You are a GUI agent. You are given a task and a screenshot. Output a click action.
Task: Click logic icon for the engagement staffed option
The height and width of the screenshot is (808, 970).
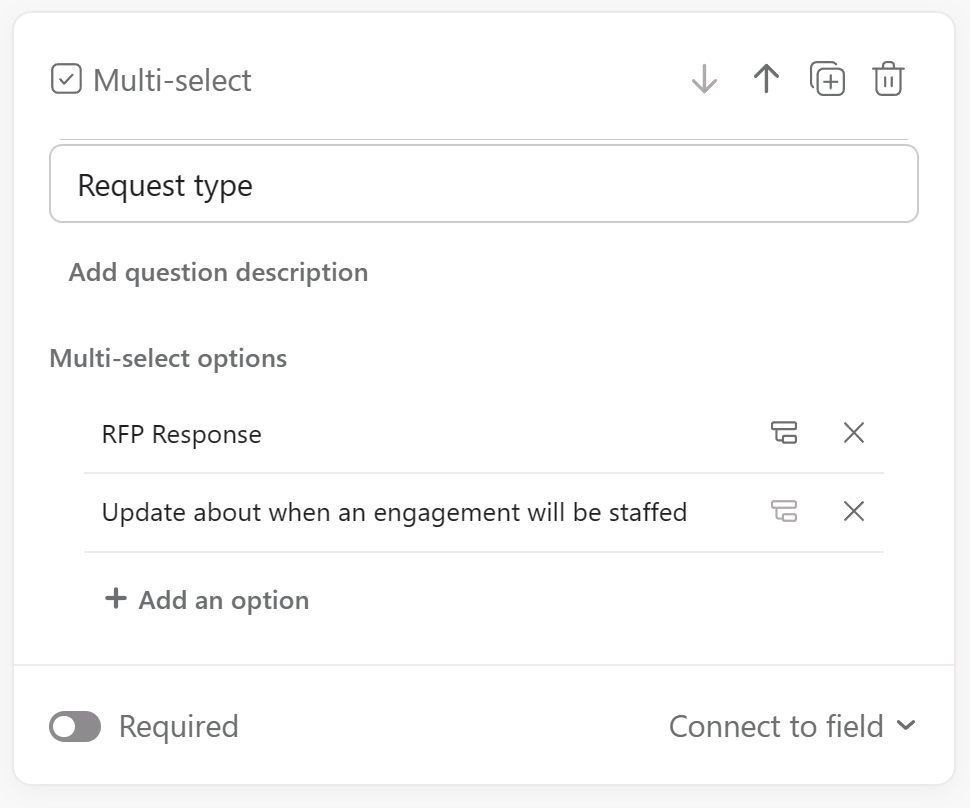[x=784, y=512]
